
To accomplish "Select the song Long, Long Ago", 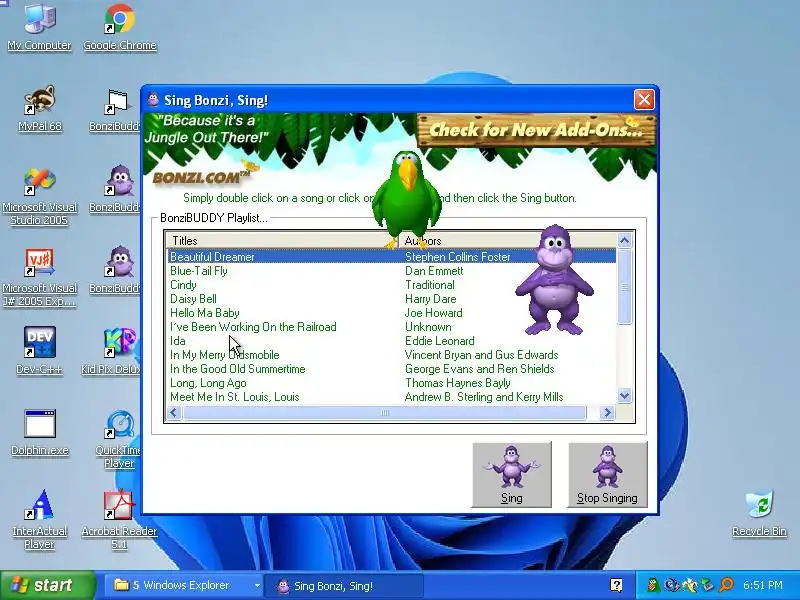I will coord(208,383).
